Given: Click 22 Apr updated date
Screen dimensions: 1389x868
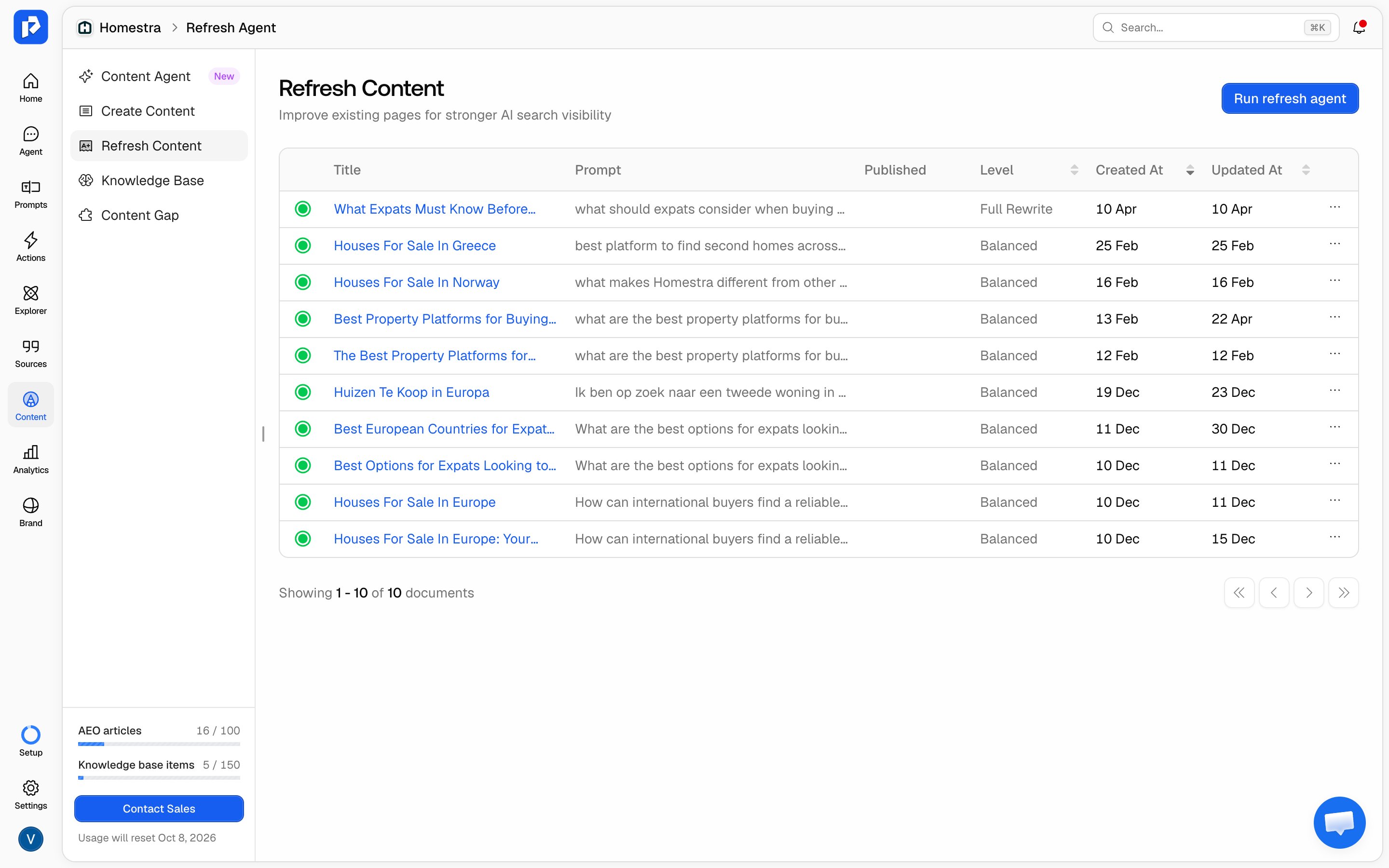Looking at the screenshot, I should point(1232,319).
